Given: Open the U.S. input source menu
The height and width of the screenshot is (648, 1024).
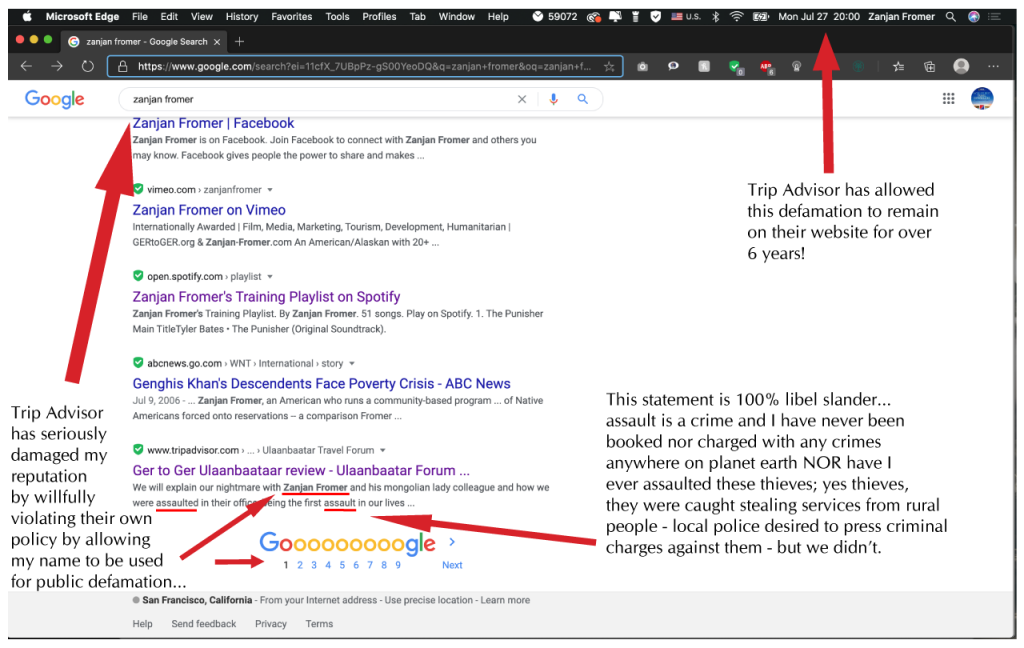Looking at the screenshot, I should 686,16.
